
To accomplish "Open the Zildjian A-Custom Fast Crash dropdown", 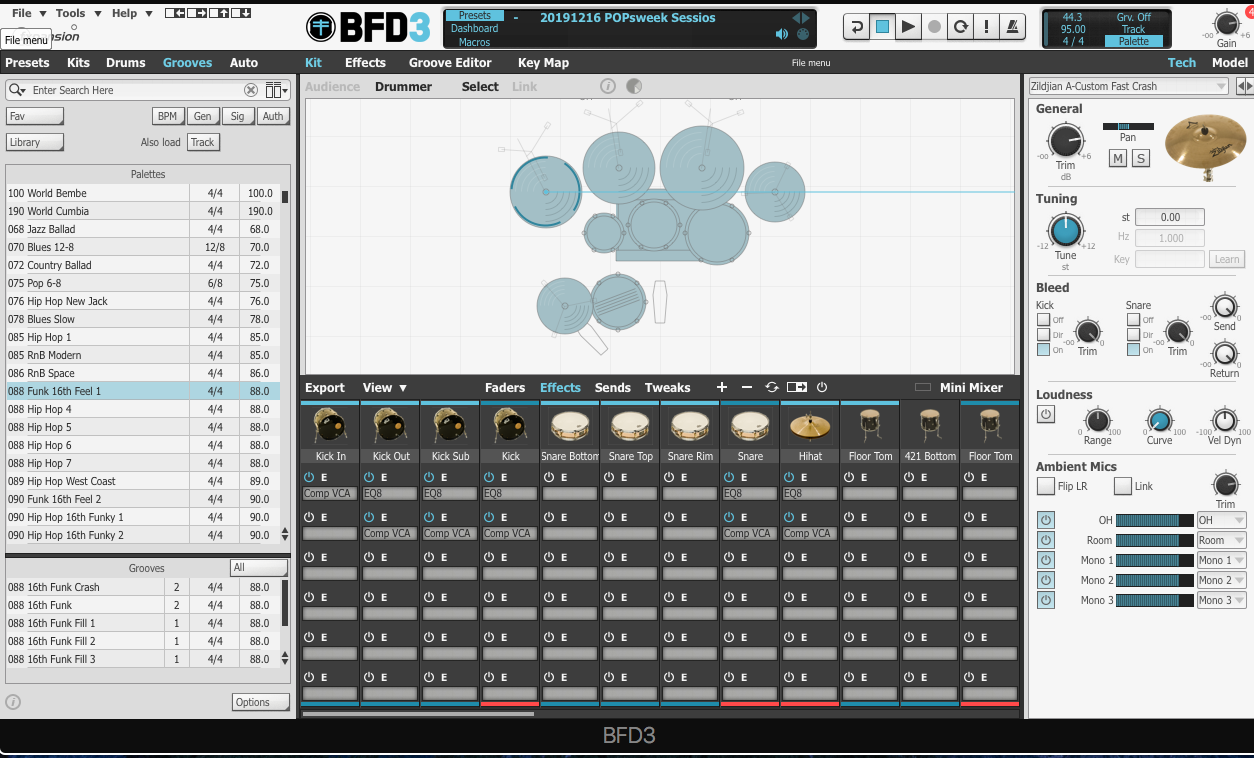I will click(x=1128, y=86).
